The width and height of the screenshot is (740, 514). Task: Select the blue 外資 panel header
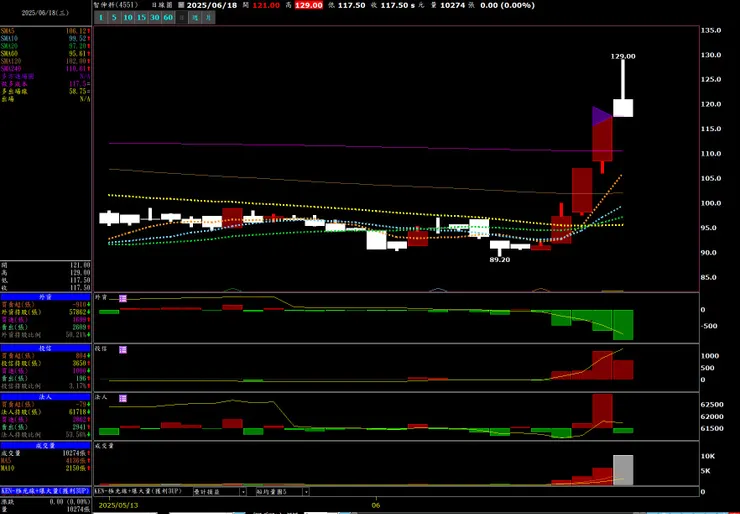coord(45,297)
